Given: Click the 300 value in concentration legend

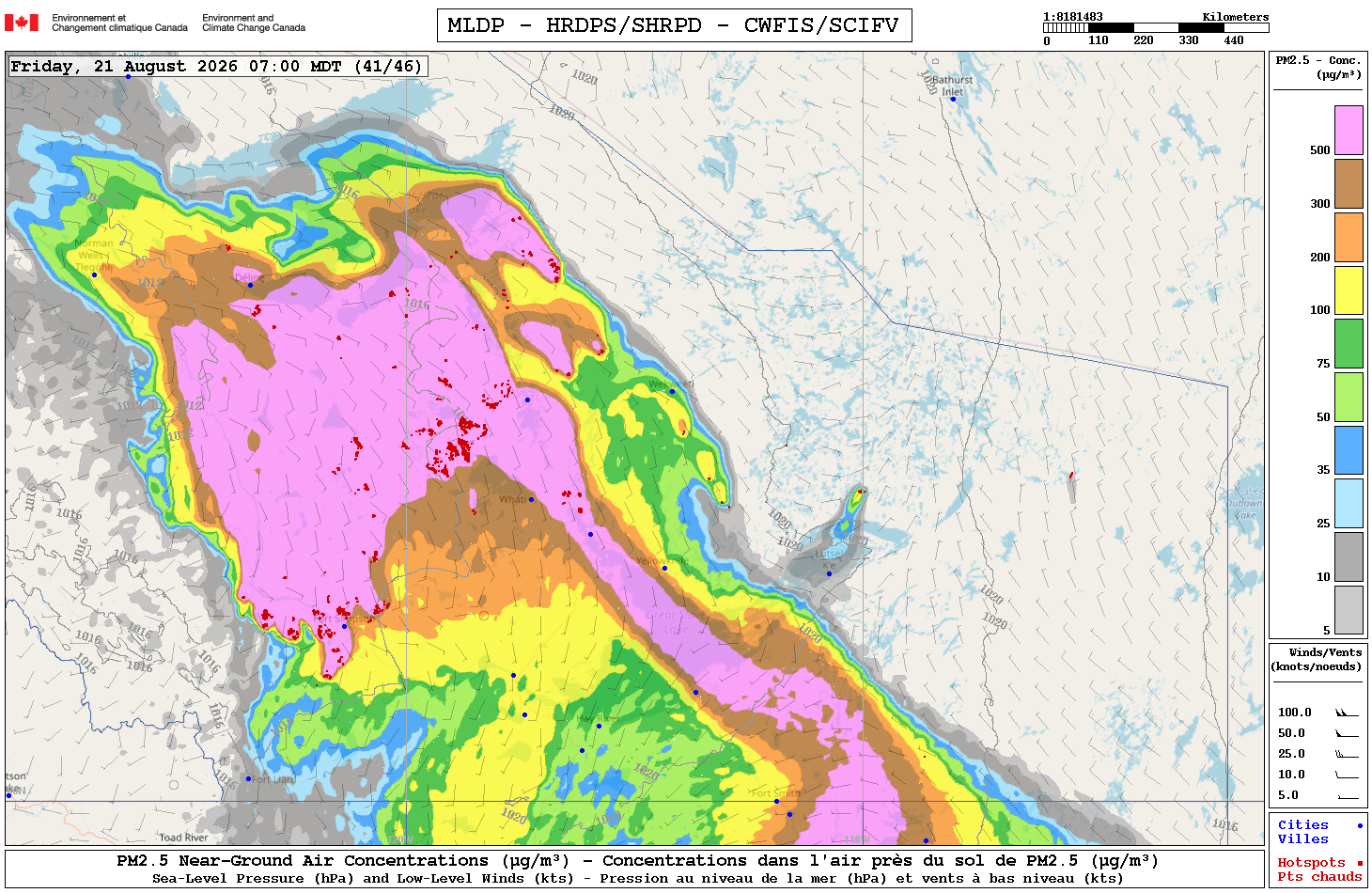Looking at the screenshot, I should point(1319,204).
